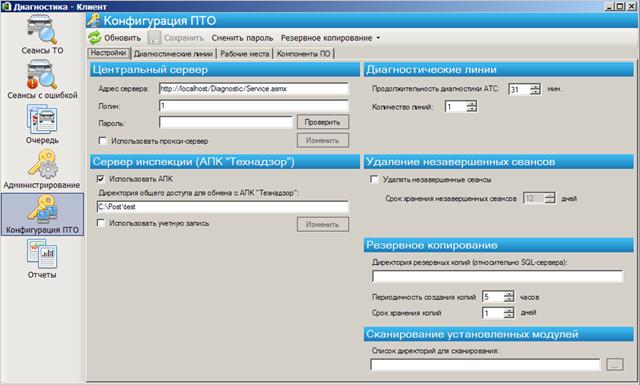640x385 pixels.
Task: Toggle Использовать учетную запись checkbox
Action: point(101,223)
